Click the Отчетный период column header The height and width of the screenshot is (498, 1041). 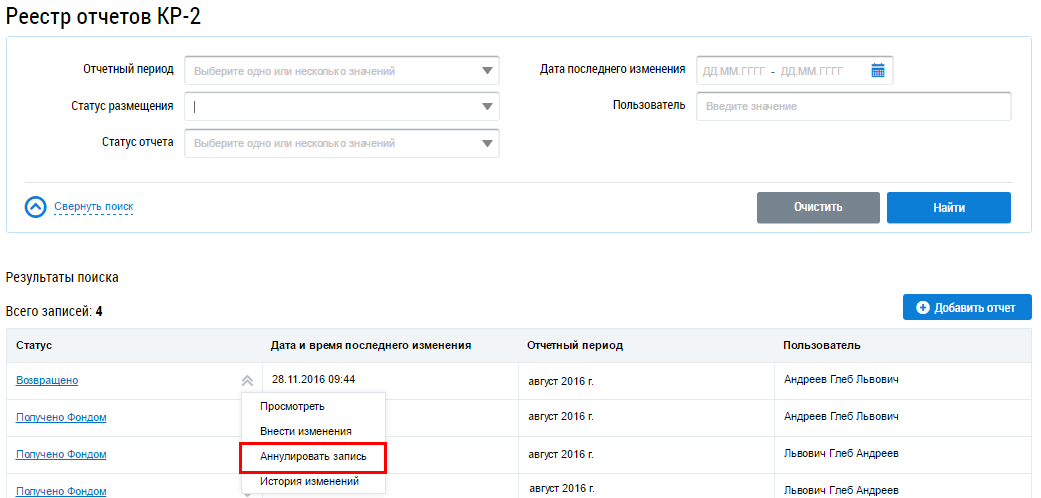(x=574, y=345)
